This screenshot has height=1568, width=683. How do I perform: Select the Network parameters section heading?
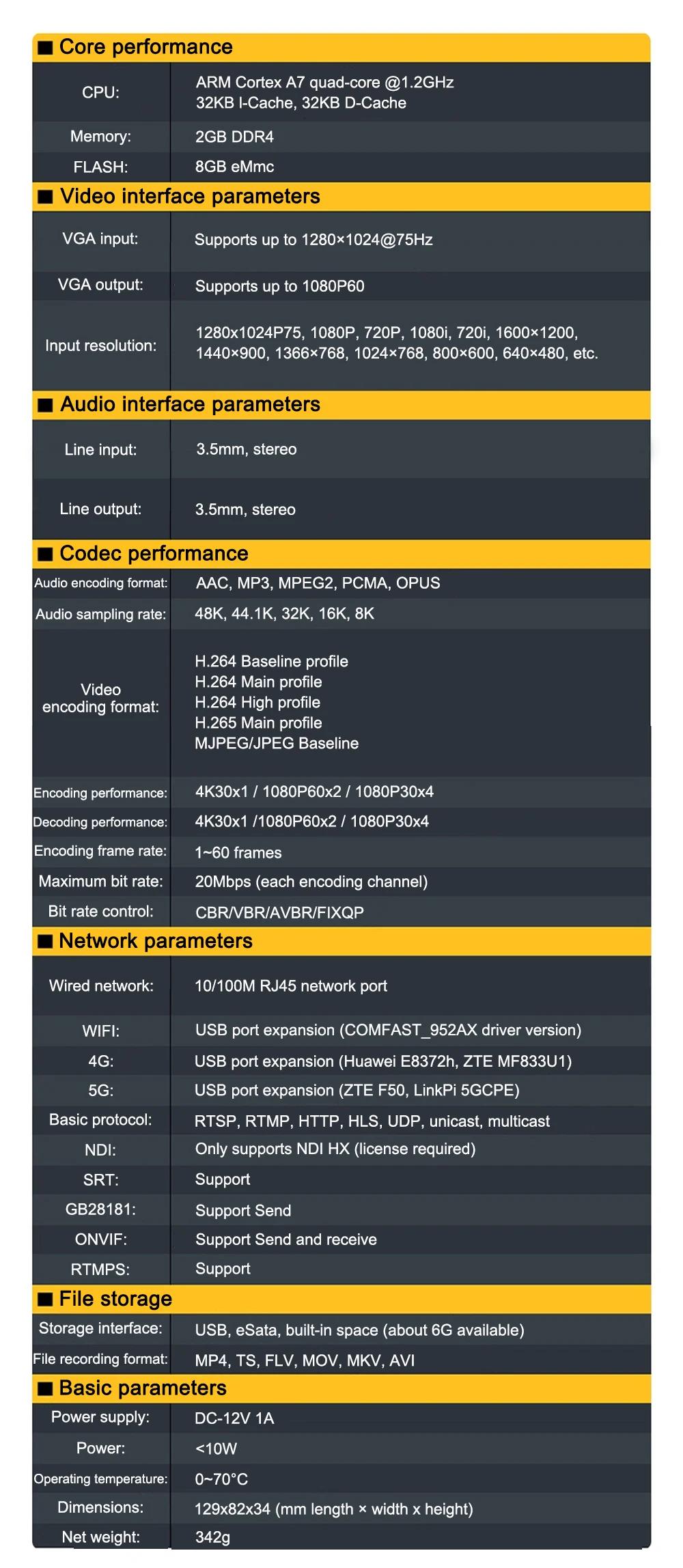point(156,941)
